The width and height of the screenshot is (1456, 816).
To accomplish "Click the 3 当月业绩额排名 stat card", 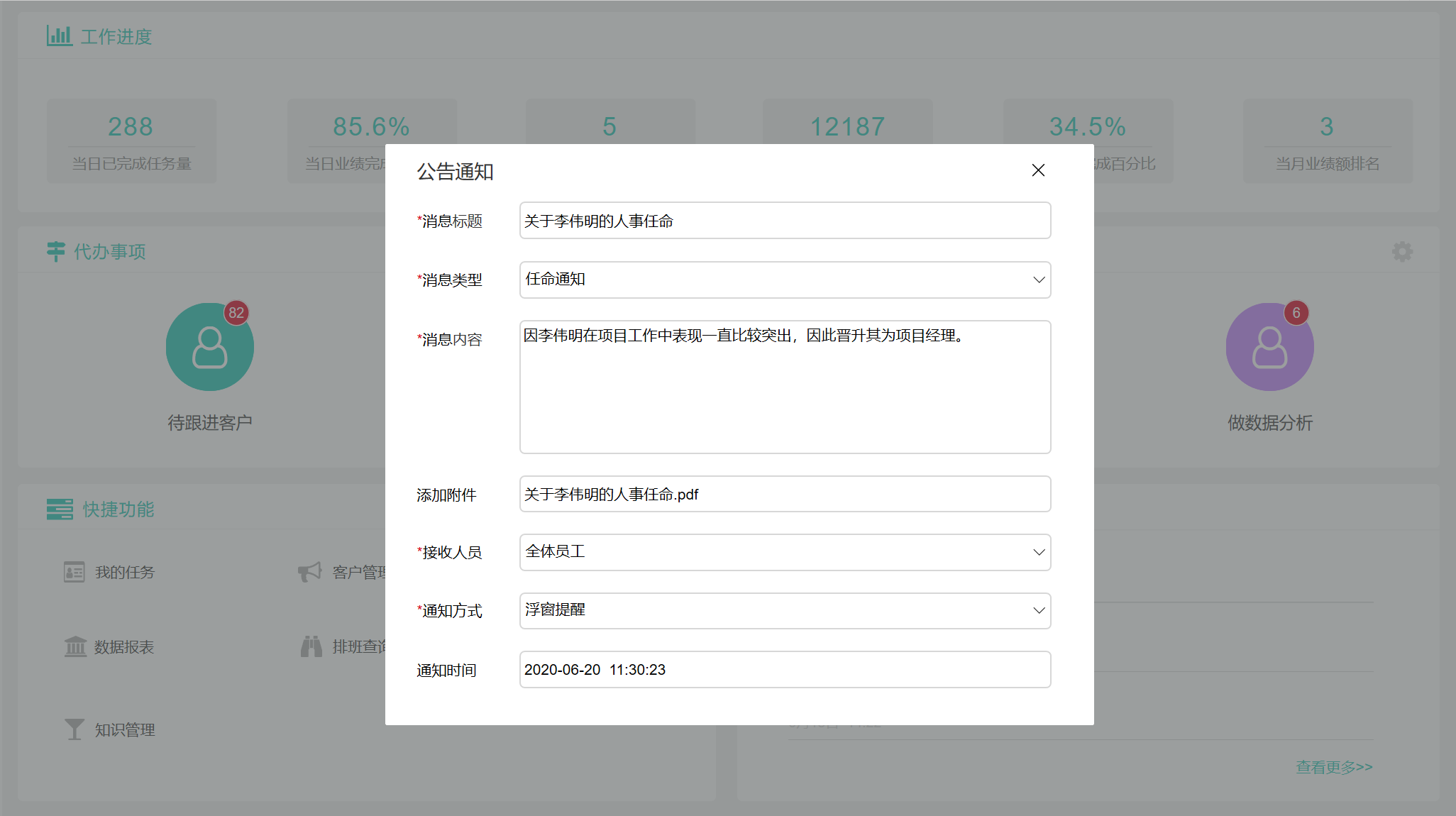I will [x=1328, y=141].
